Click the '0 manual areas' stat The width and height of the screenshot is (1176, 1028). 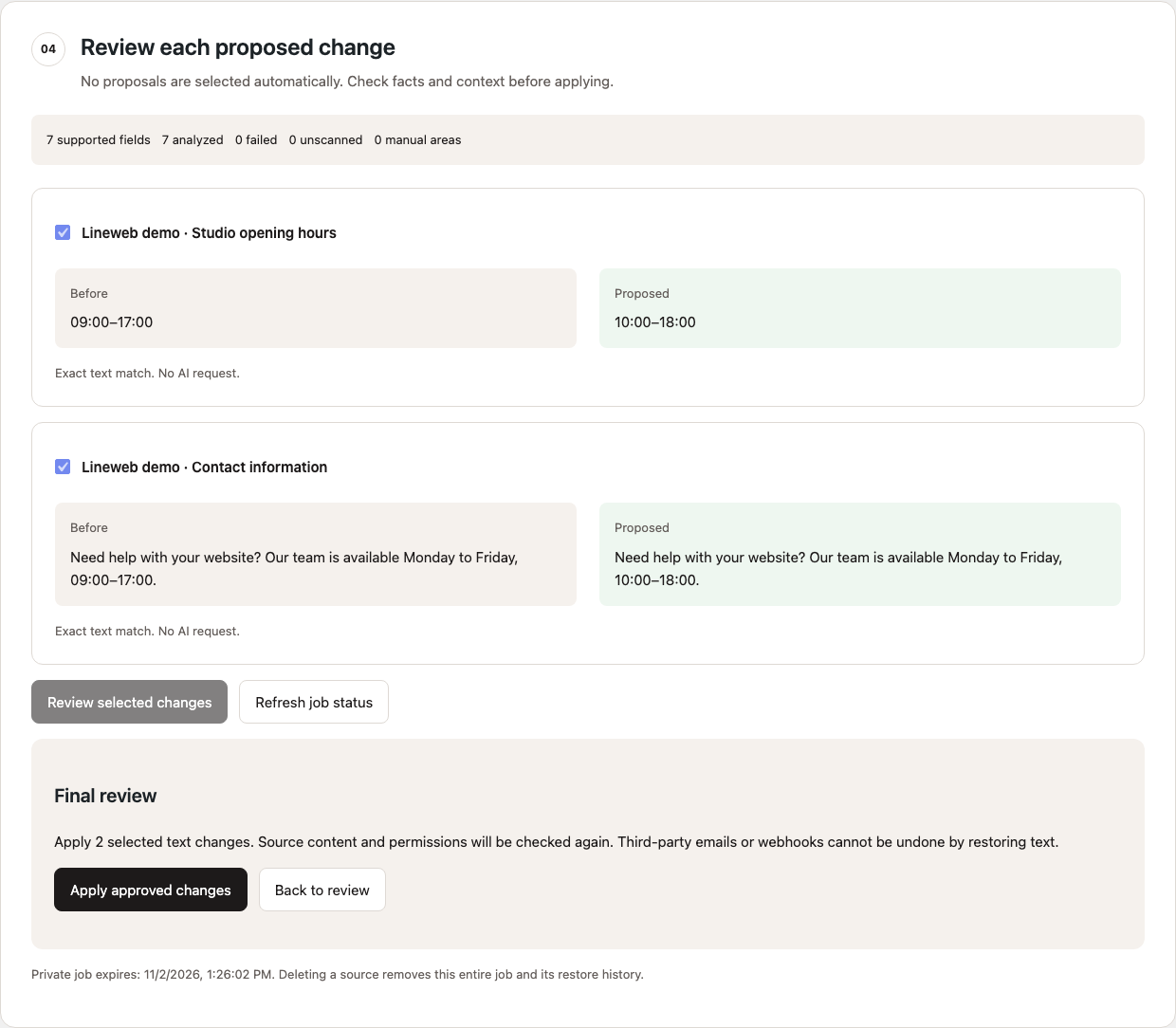pos(417,139)
